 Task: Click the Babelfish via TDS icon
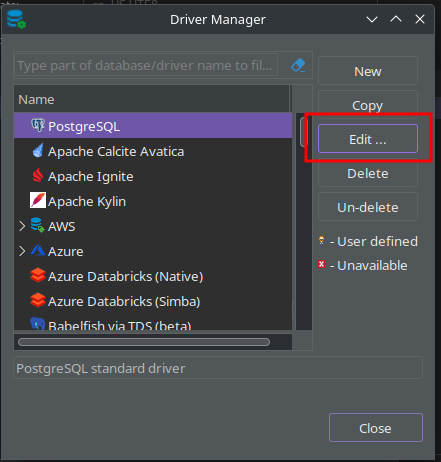tap(38, 323)
